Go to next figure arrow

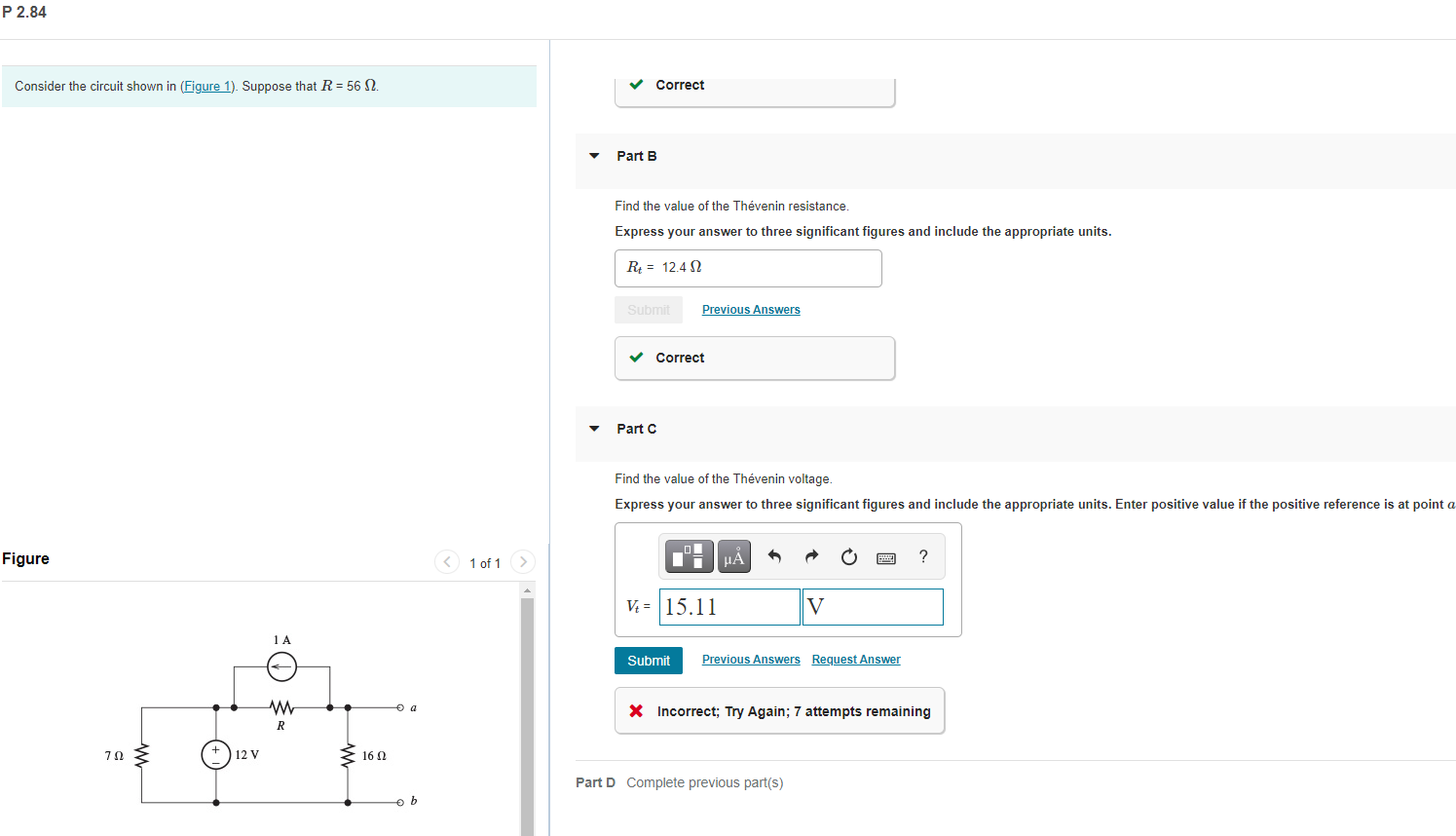pyautogui.click(x=523, y=561)
